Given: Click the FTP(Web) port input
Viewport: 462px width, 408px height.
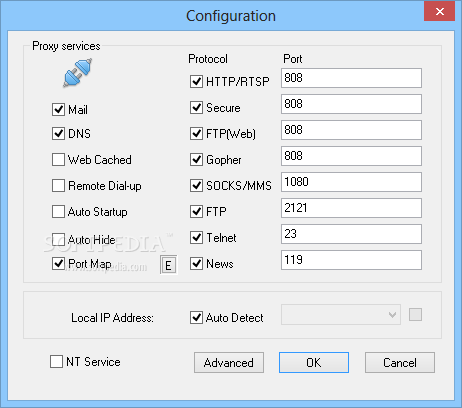Looking at the screenshot, I should click(x=351, y=130).
